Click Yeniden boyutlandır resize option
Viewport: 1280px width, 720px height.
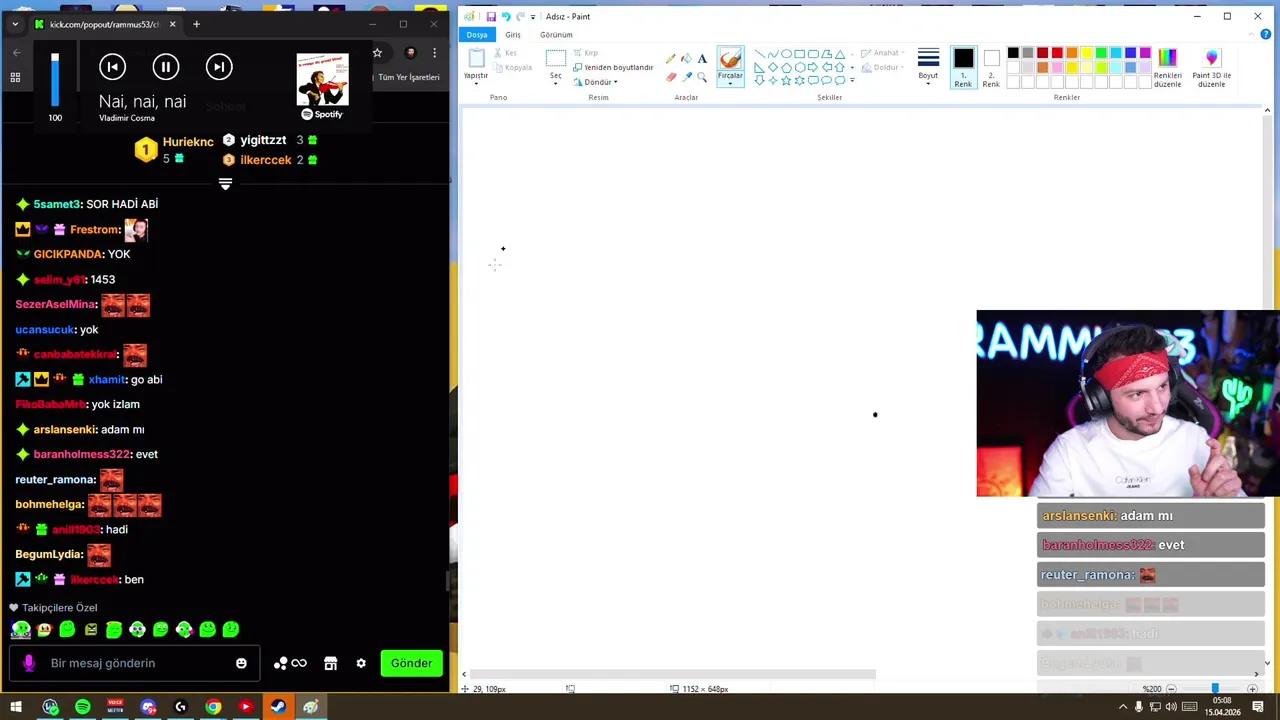[613, 67]
